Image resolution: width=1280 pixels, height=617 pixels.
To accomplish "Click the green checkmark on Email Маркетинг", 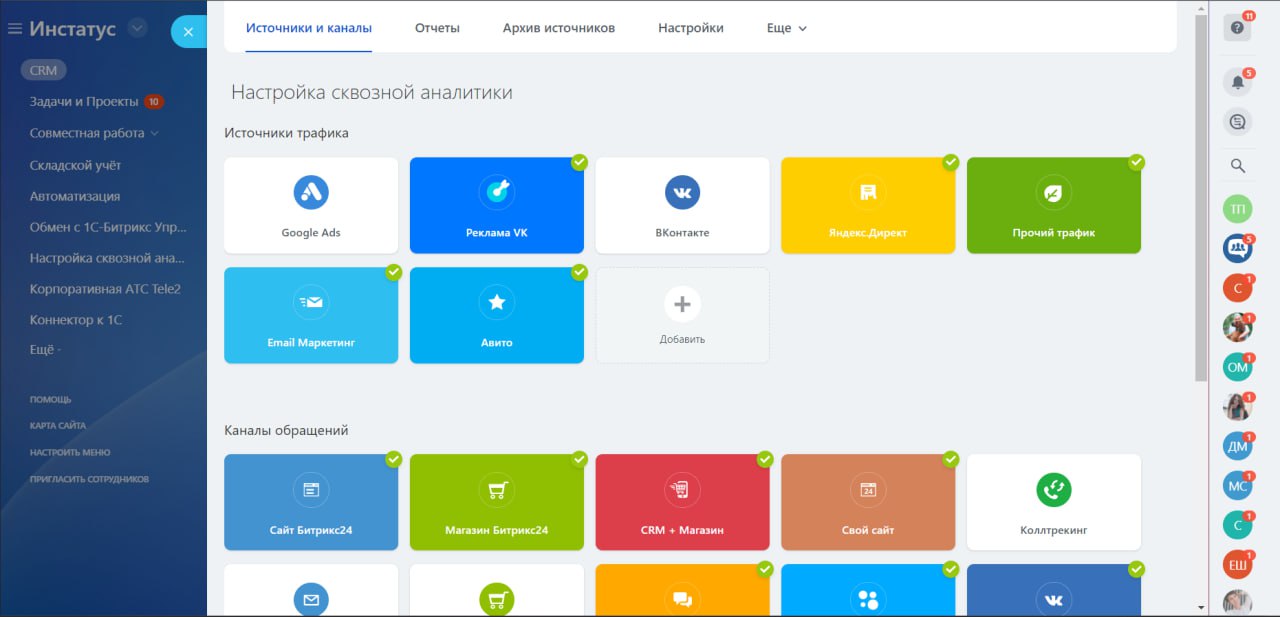I will click(393, 272).
